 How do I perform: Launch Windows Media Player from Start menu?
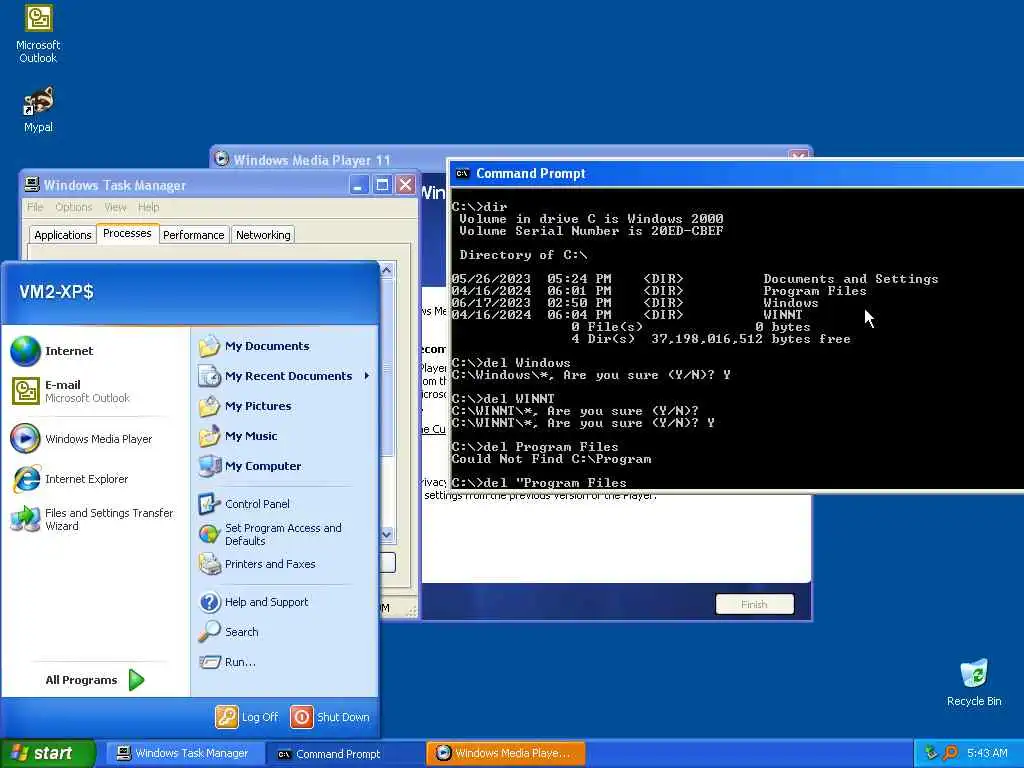click(x=82, y=439)
